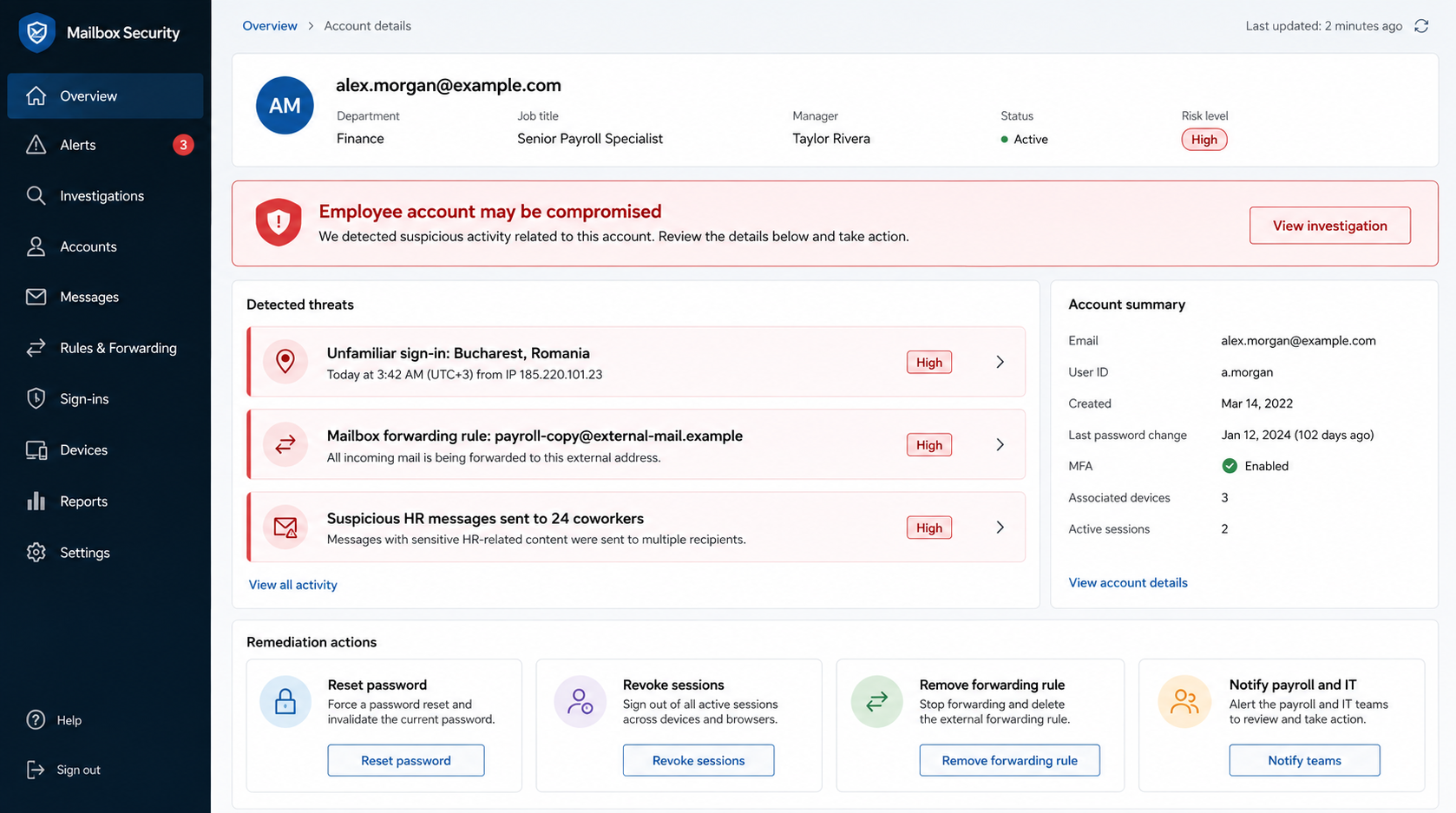The image size is (1456, 813).
Task: Expand the suspicious HR messages chevron
Action: pyautogui.click(x=1000, y=528)
